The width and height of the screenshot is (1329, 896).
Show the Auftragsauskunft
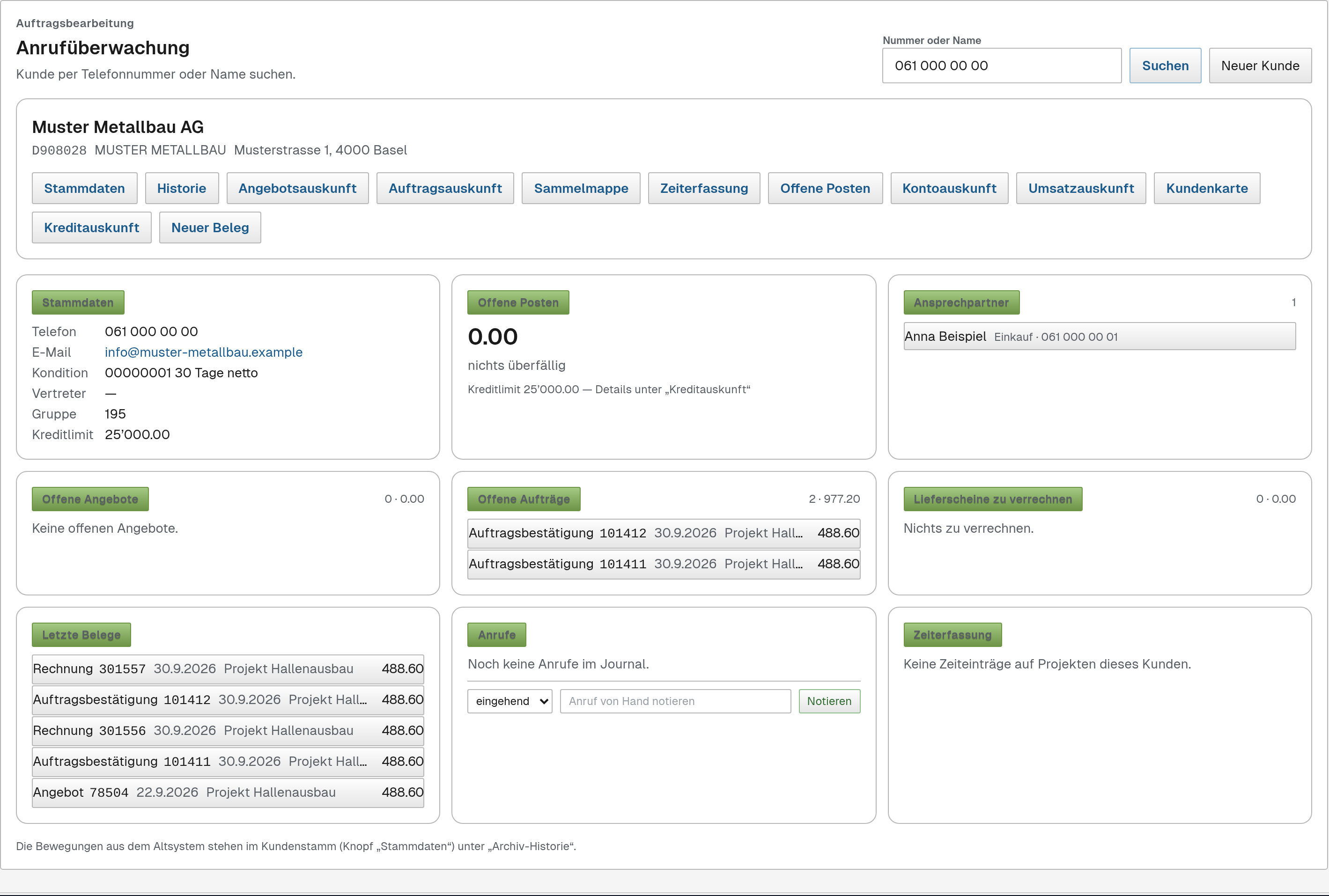445,188
